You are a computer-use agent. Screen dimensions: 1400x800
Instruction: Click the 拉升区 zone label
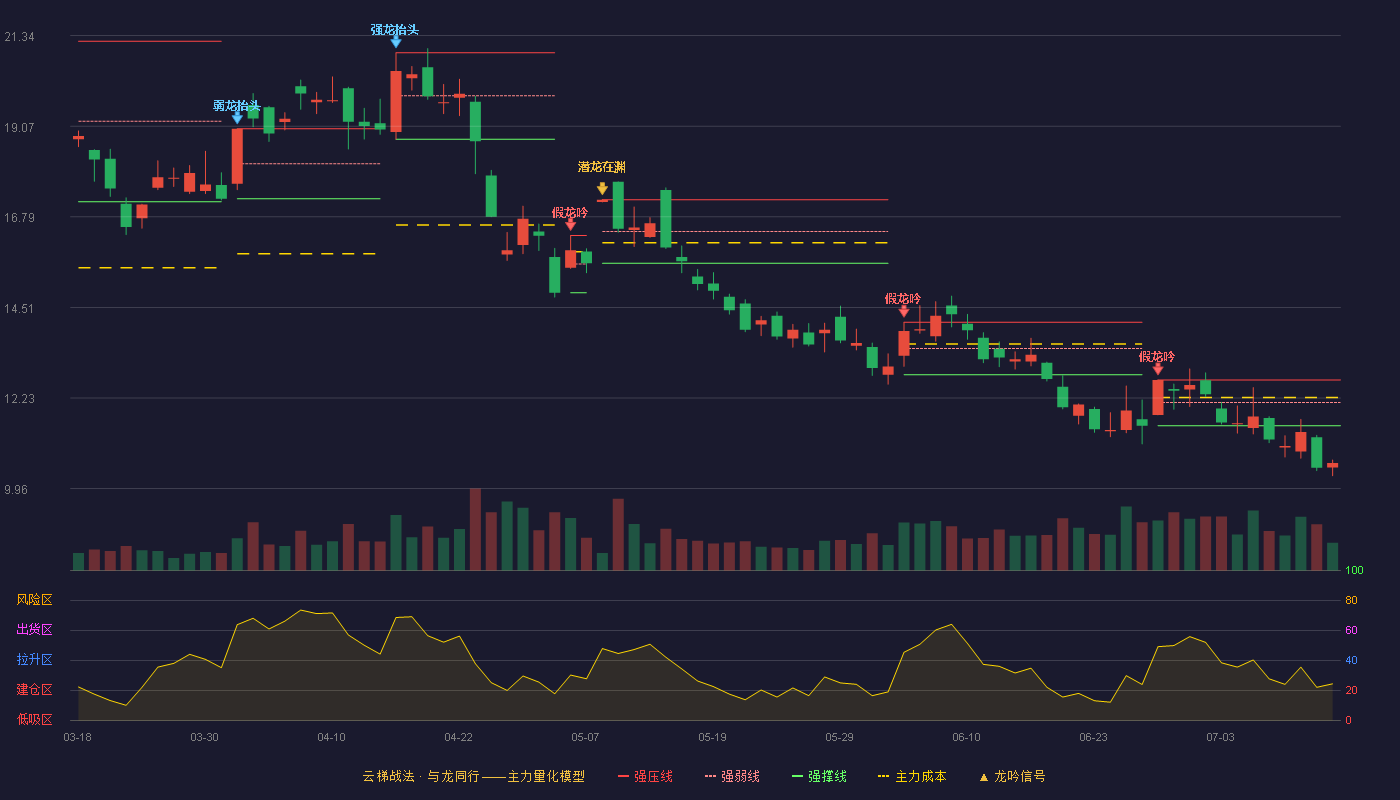(34, 660)
